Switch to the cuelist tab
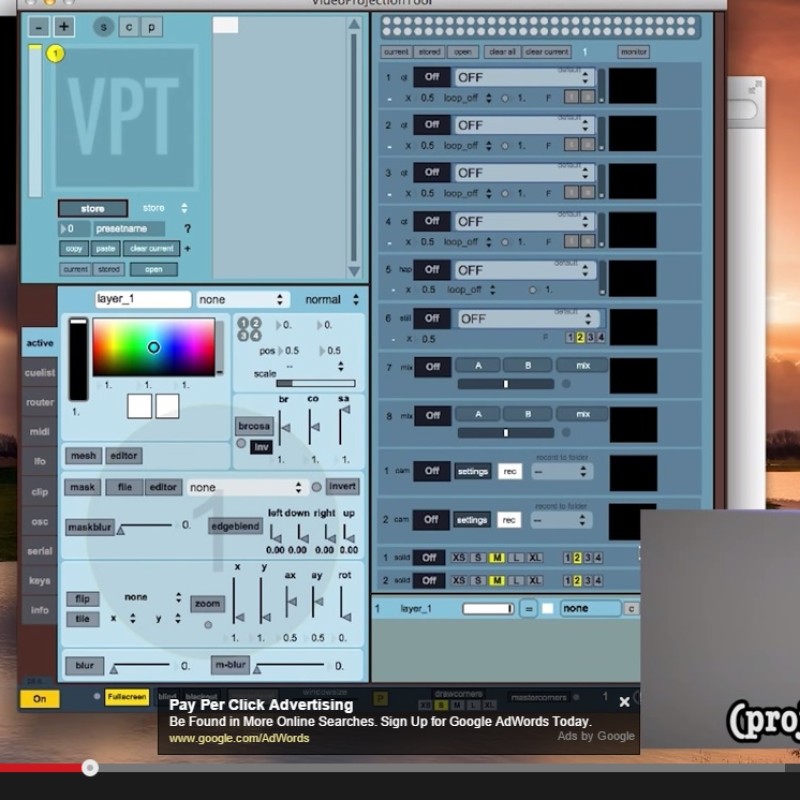Image resolution: width=800 pixels, height=800 pixels. [40, 373]
